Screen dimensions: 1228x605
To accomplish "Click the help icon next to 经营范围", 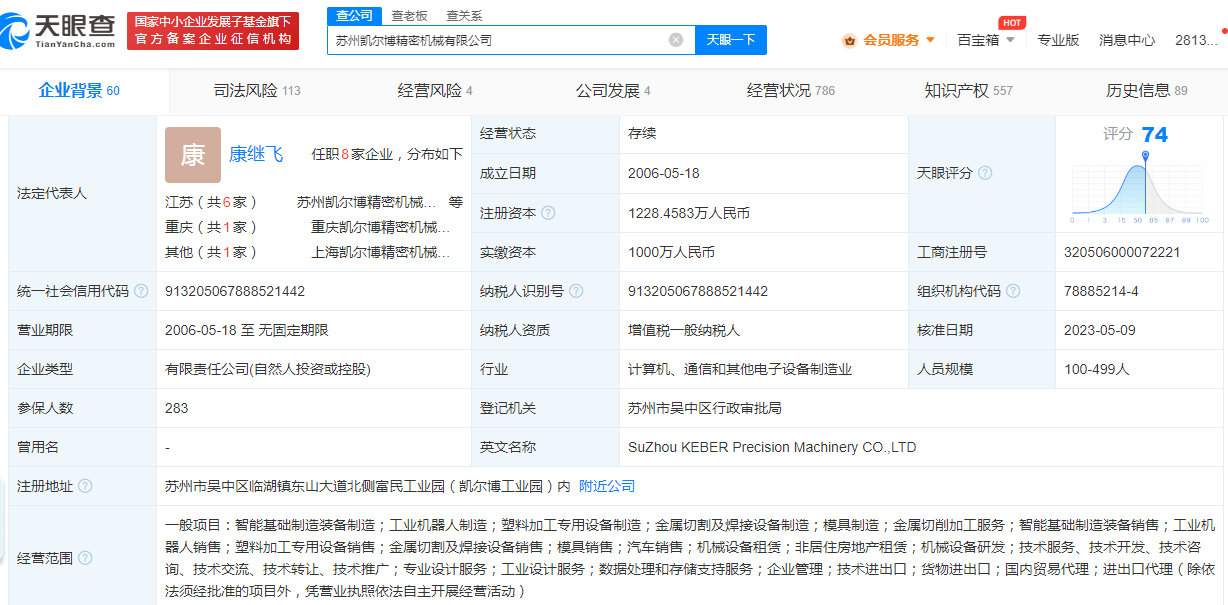I will (x=85, y=558).
